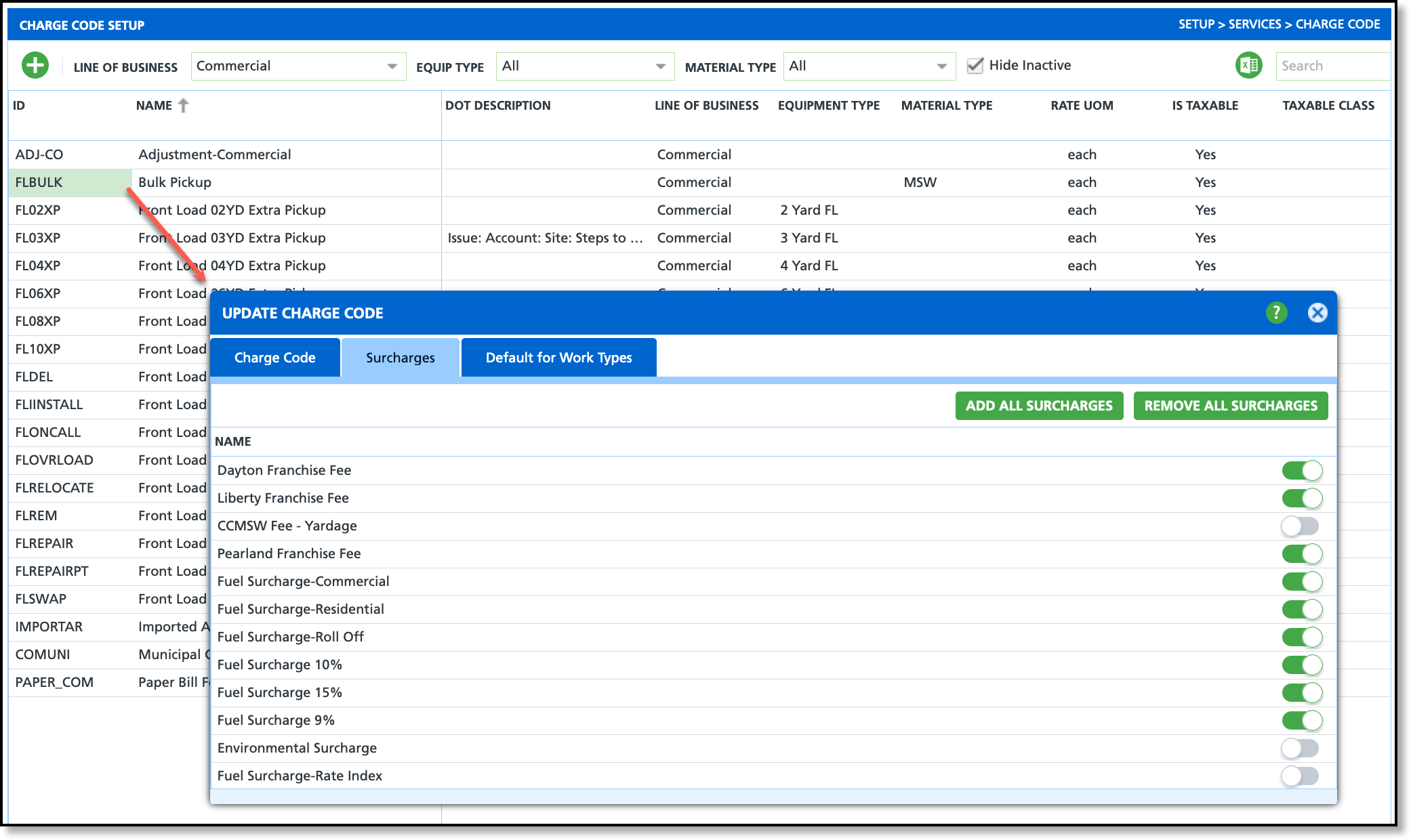Image resolution: width=1411 pixels, height=840 pixels.
Task: Close the Update Charge Code dialog
Action: (1317, 312)
